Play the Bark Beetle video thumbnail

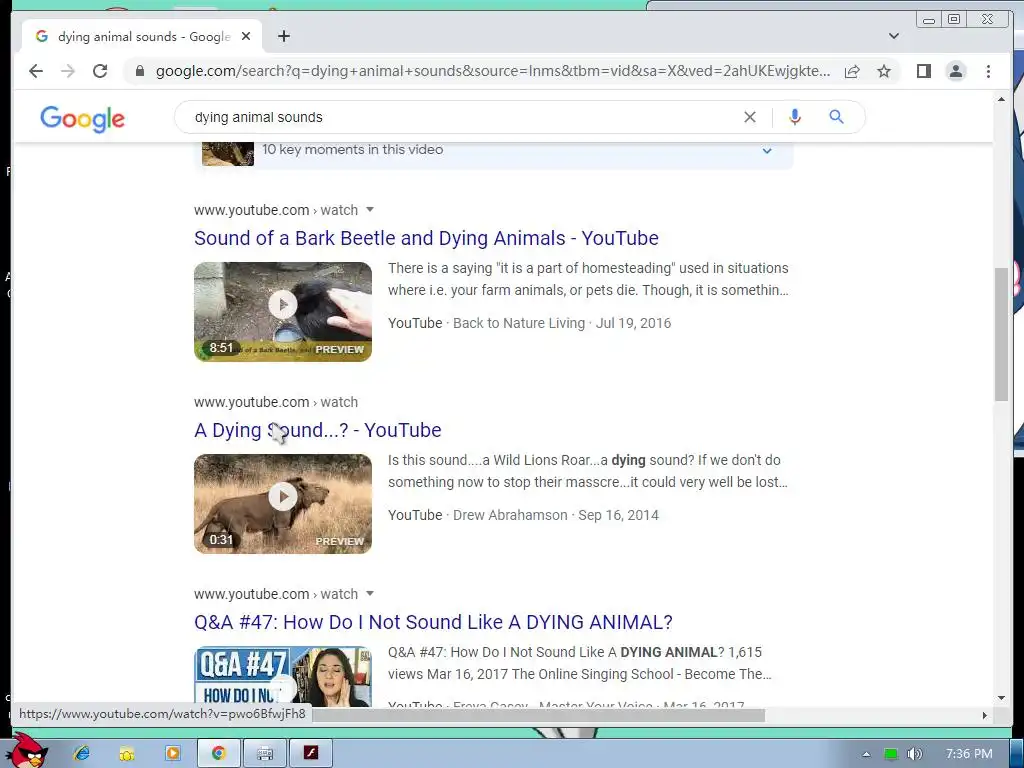click(x=283, y=312)
